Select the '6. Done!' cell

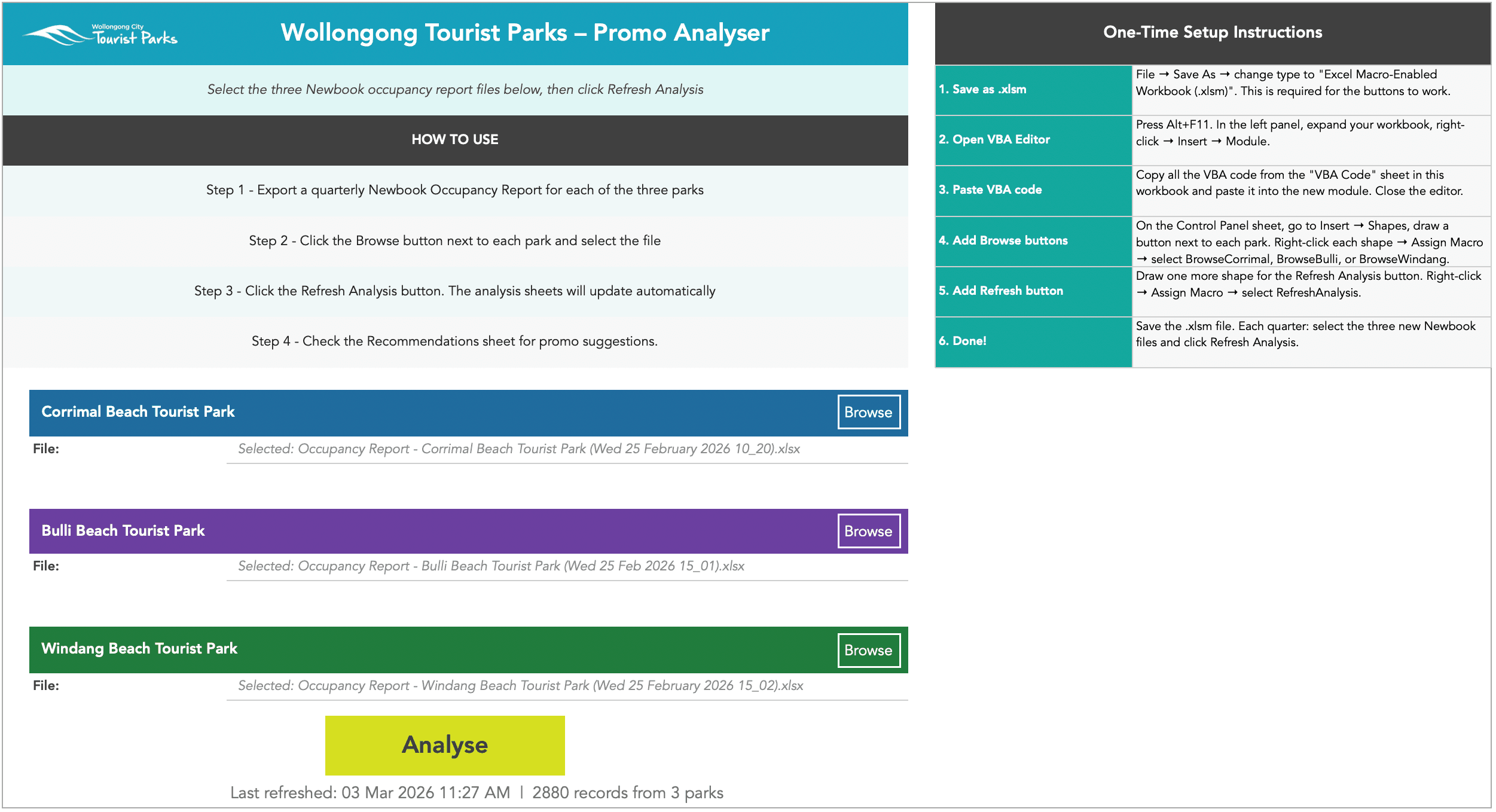point(1033,341)
